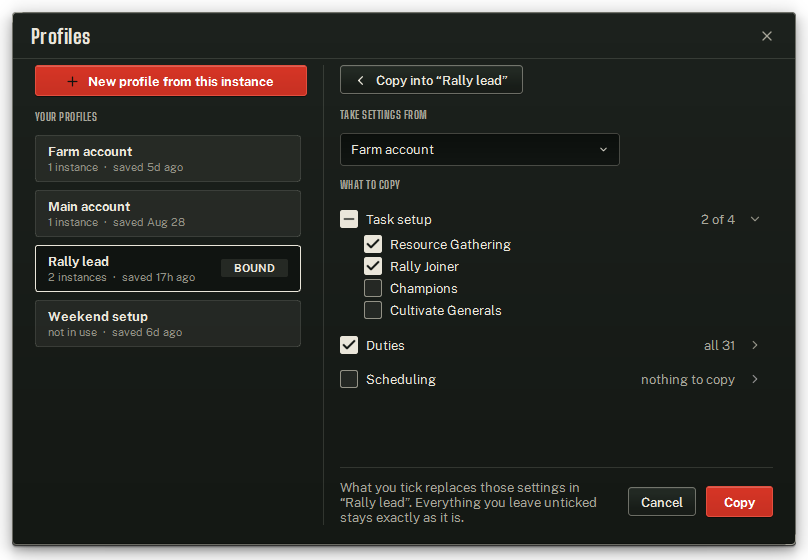Check the Scheduling checkbox
This screenshot has height=560, width=808.
(349, 379)
